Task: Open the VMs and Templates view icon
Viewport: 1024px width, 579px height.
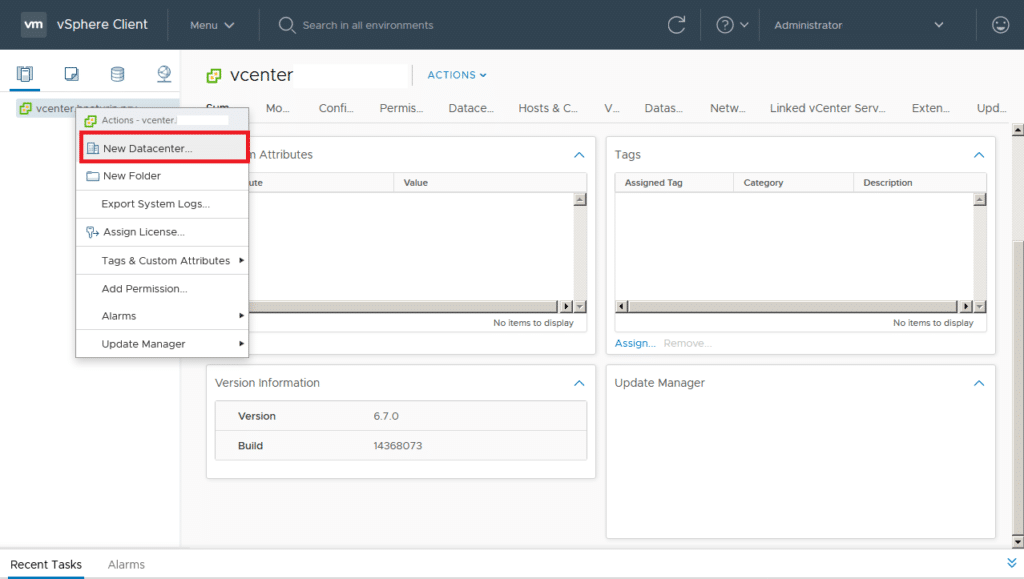Action: [x=72, y=74]
